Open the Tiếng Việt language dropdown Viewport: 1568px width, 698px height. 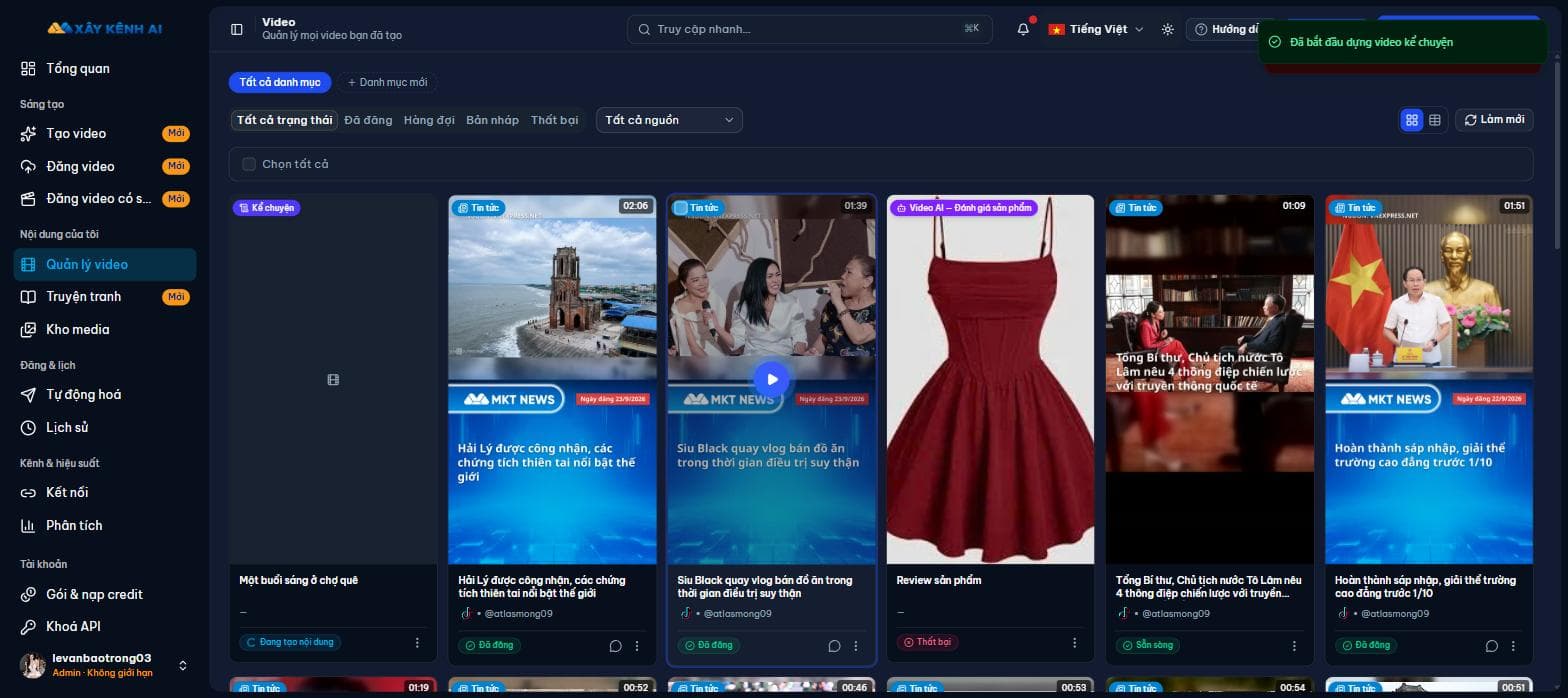click(1095, 29)
